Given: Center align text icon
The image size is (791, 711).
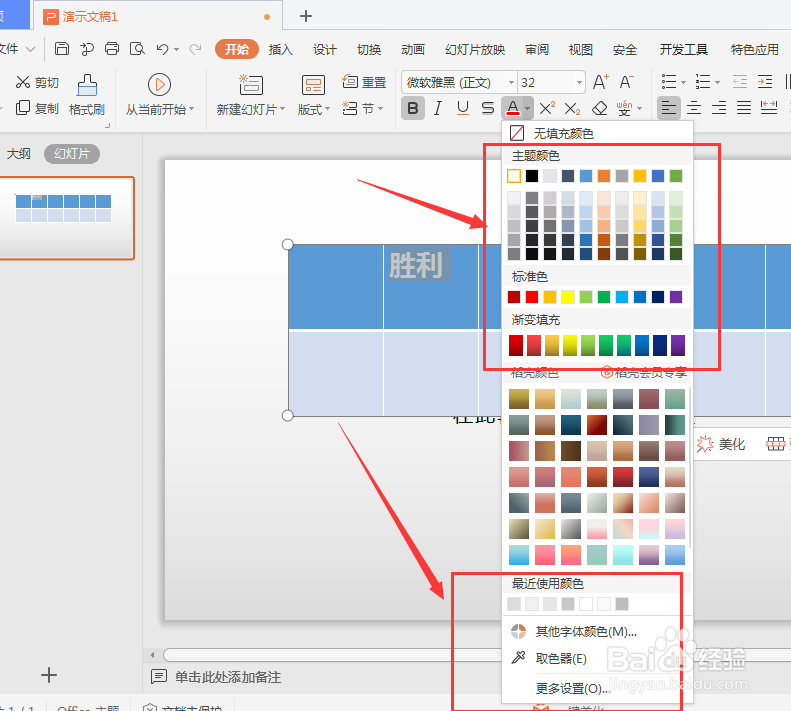Looking at the screenshot, I should 694,108.
